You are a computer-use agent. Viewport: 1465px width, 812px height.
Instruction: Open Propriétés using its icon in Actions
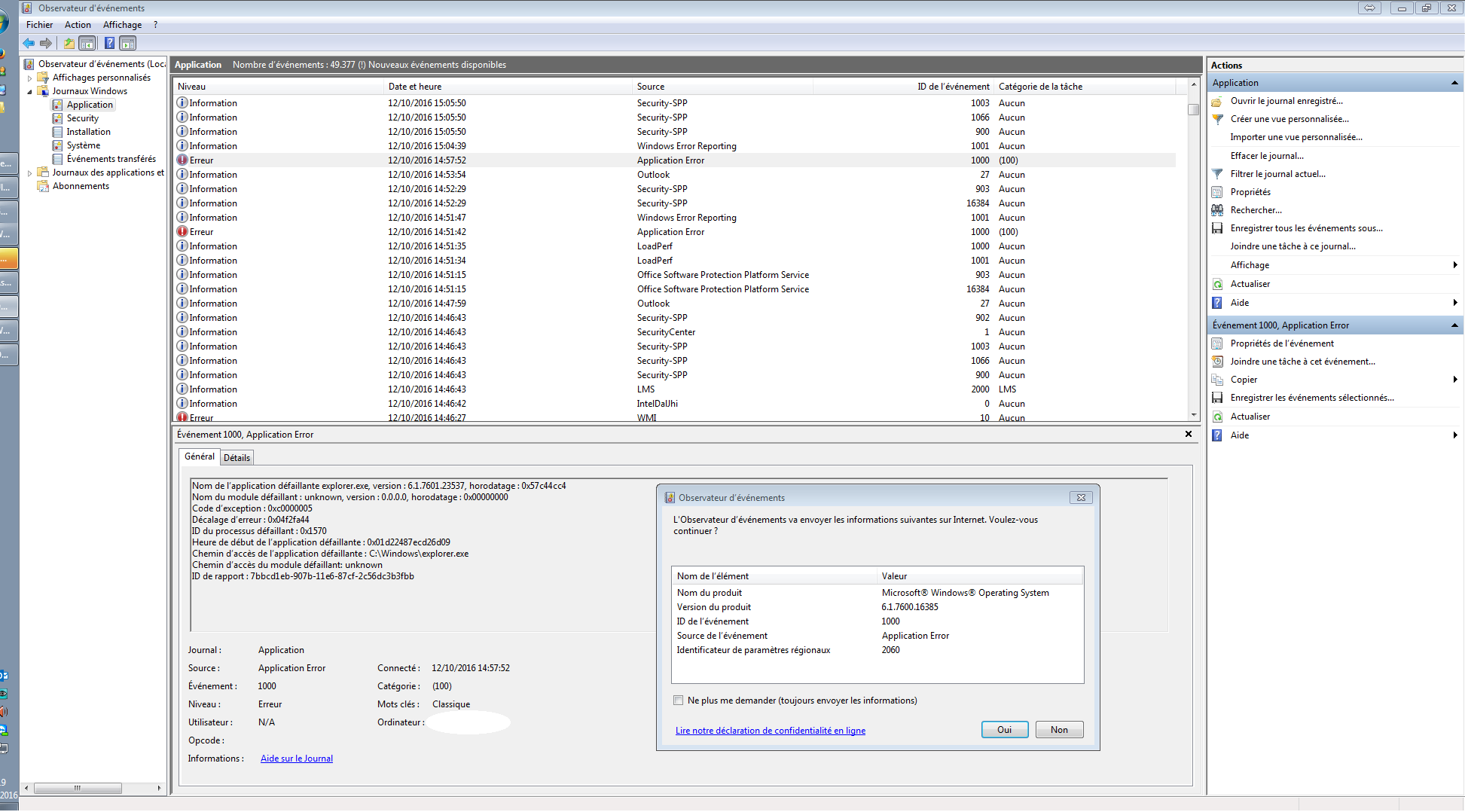1217,191
